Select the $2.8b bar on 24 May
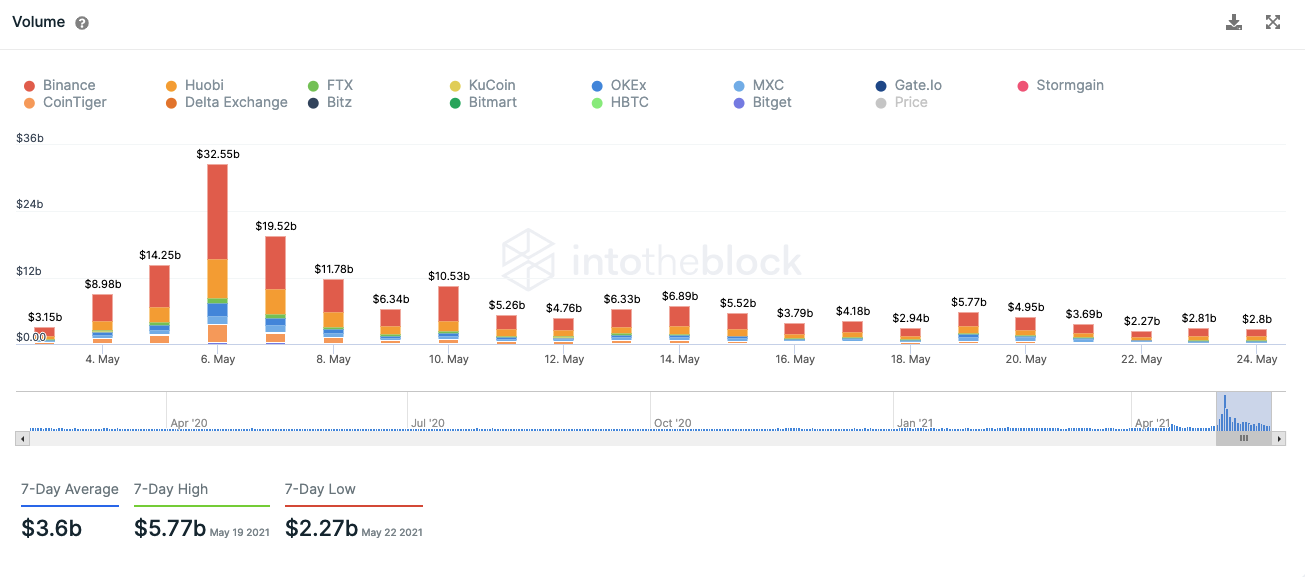 coord(1256,336)
